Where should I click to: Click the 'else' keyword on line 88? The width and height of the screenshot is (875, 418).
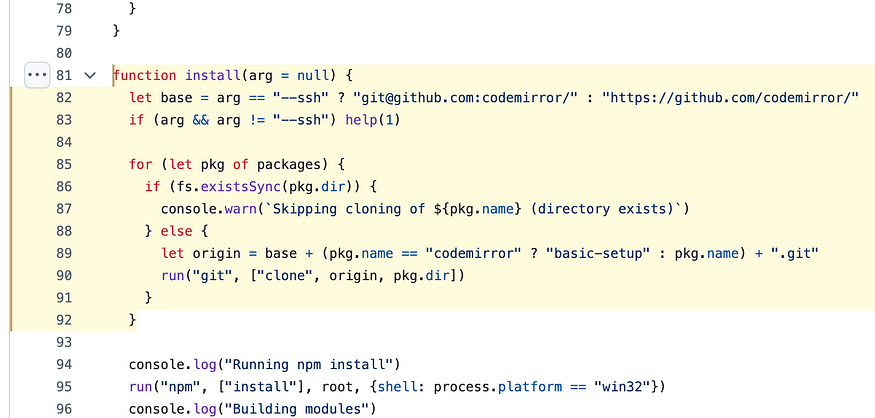pos(176,231)
